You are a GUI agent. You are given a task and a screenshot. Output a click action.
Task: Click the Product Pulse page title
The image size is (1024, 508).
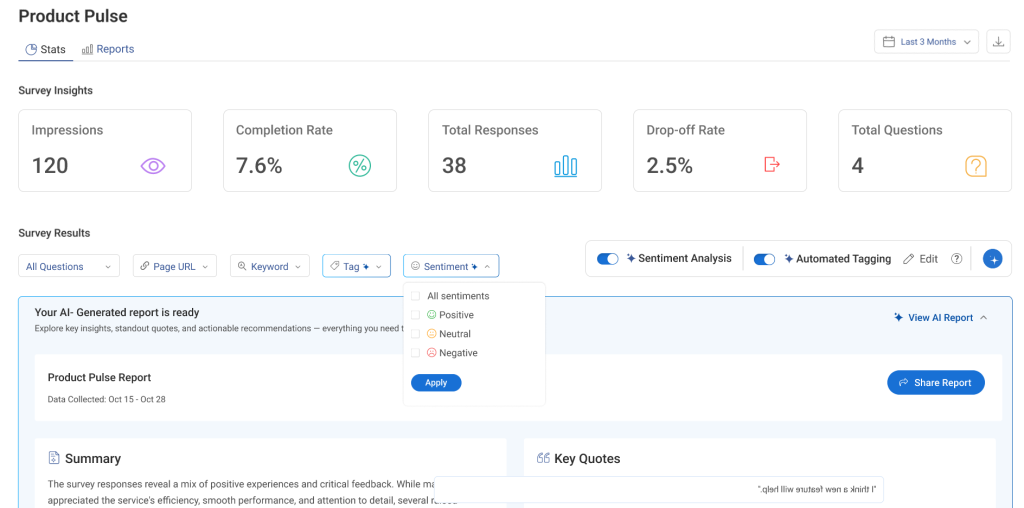(73, 16)
